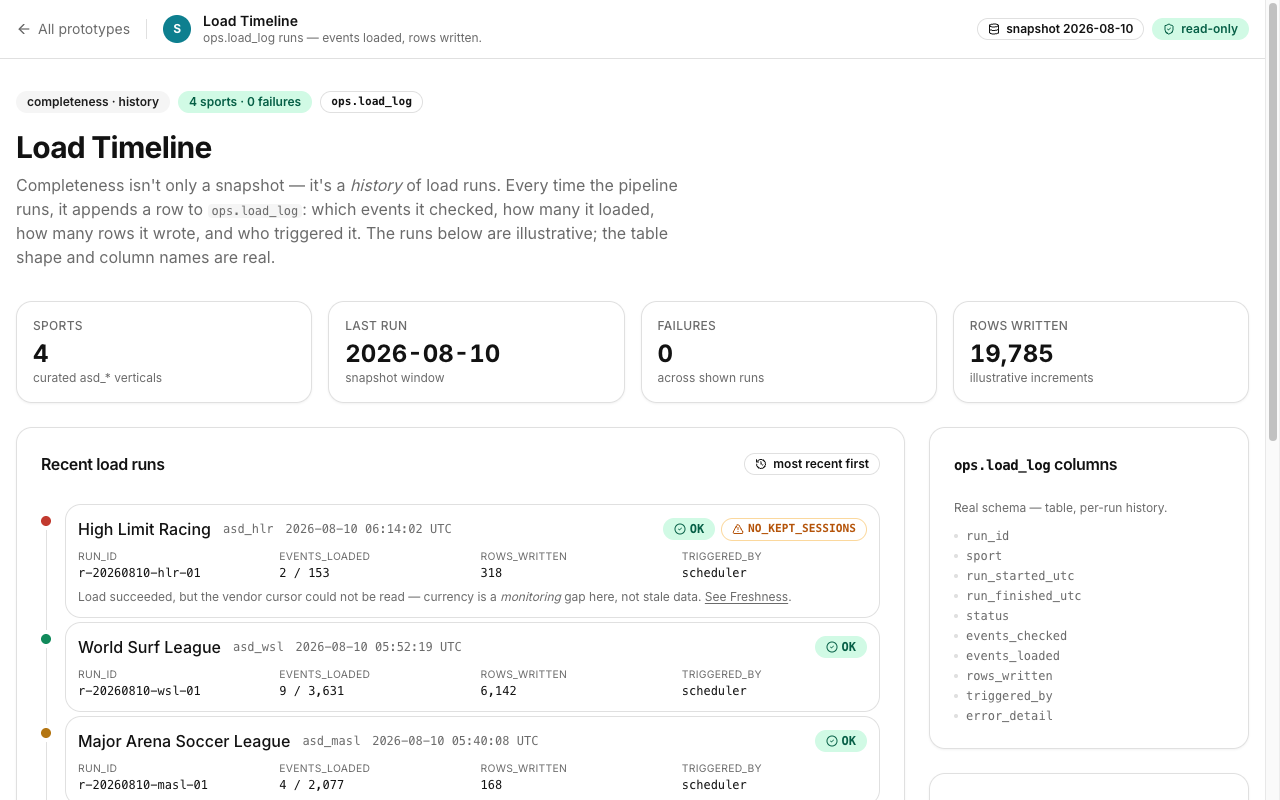Click run id r-20260810-hlr-01
The height and width of the screenshot is (800, 1280).
pyautogui.click(x=139, y=573)
